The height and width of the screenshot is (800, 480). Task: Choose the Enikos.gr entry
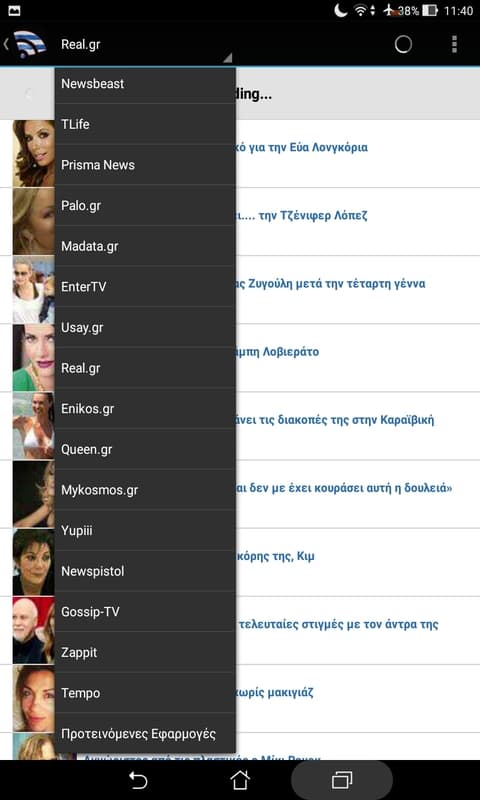click(x=145, y=409)
